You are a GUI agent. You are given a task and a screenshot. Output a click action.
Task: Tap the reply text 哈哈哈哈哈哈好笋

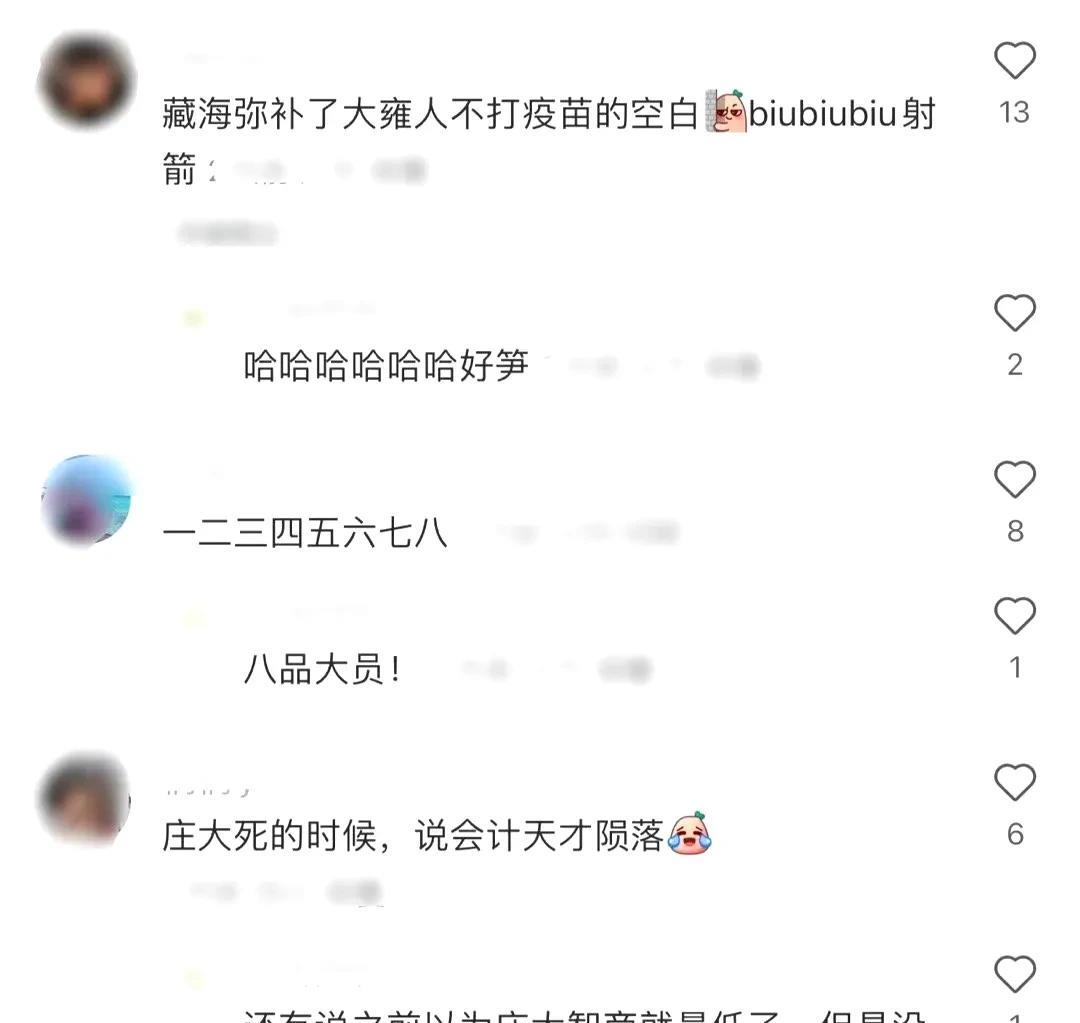coord(386,366)
